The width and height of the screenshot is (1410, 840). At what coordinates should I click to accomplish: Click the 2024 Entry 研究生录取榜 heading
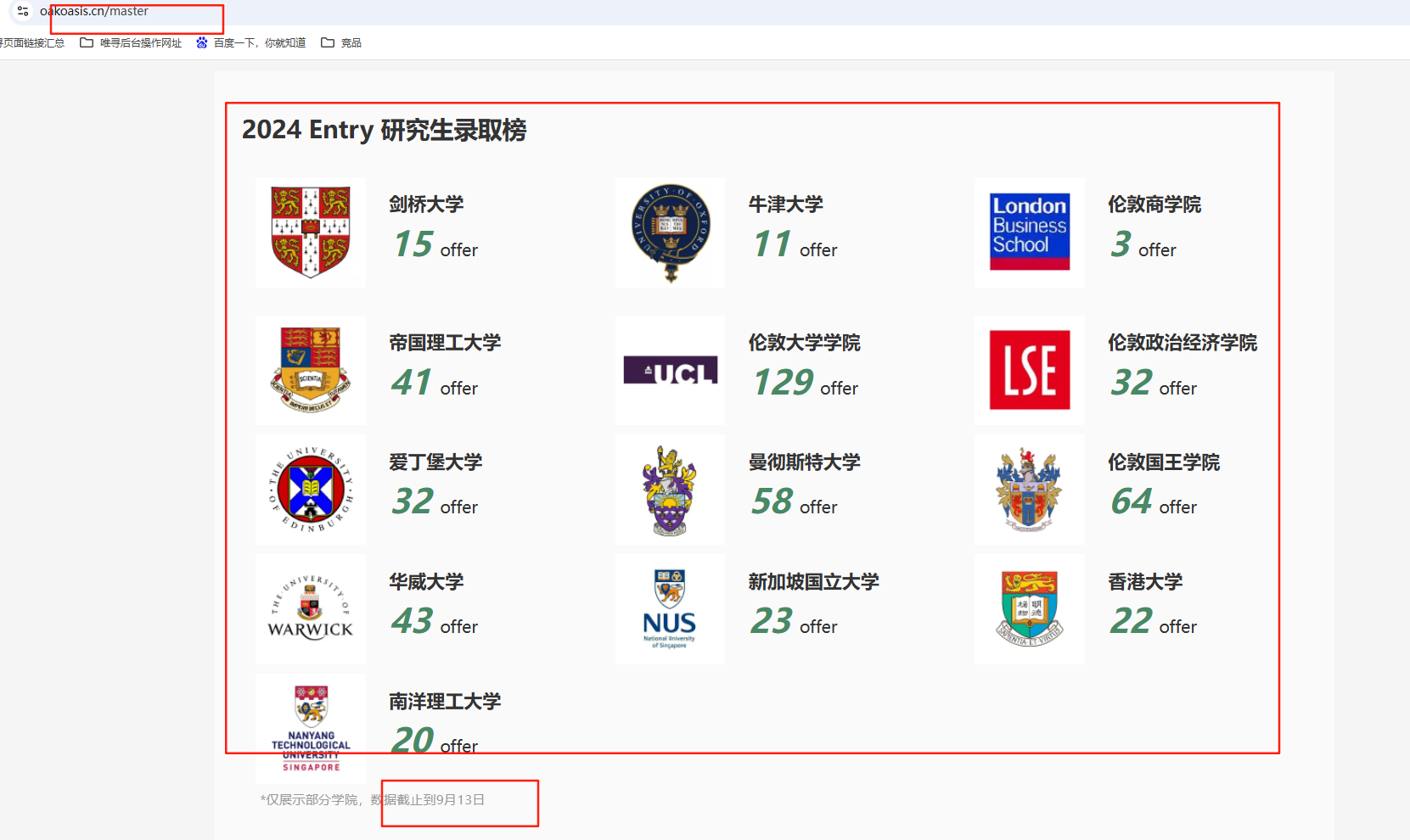pos(384,130)
